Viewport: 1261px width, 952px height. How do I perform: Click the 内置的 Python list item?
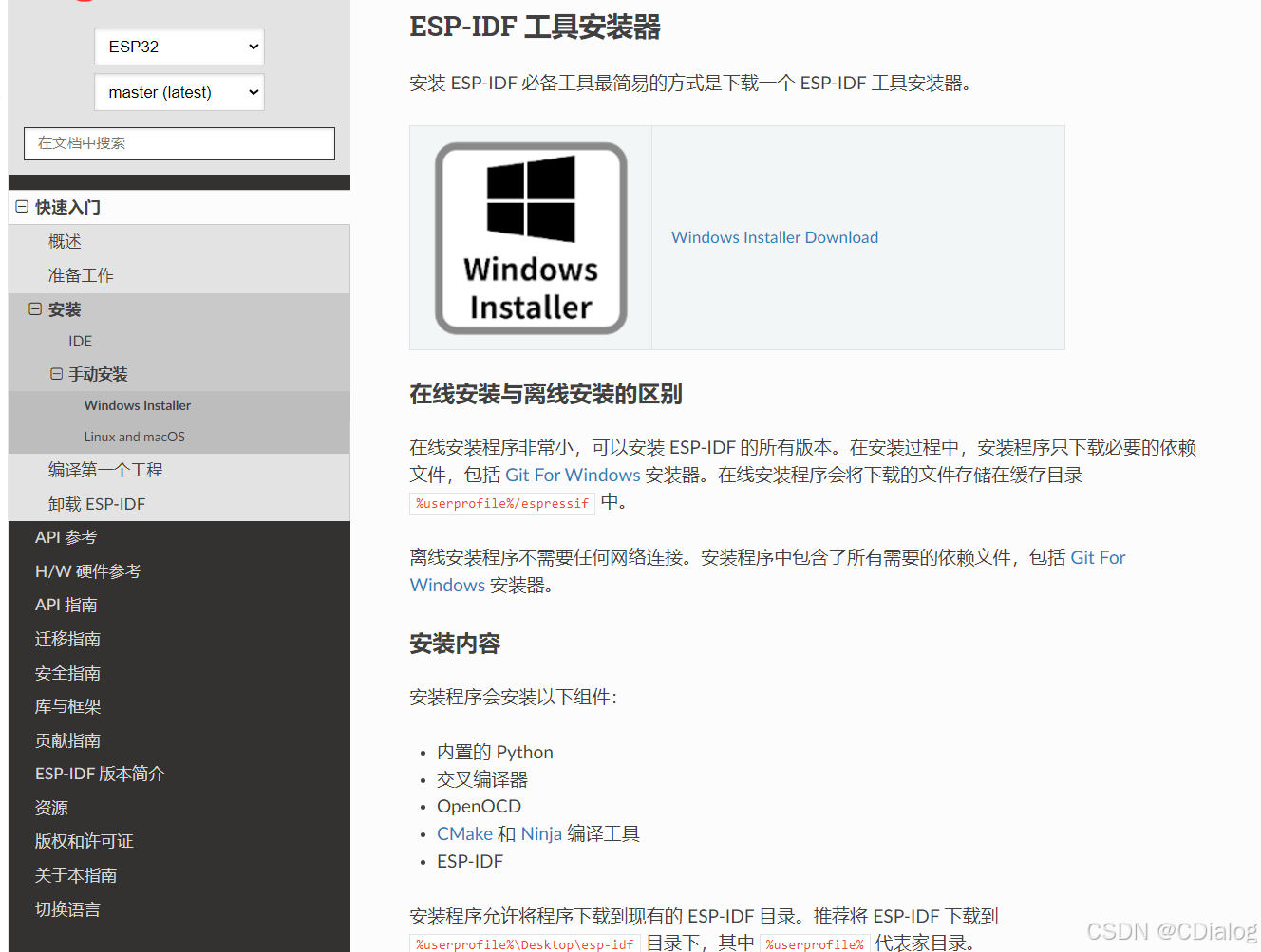[x=495, y=752]
